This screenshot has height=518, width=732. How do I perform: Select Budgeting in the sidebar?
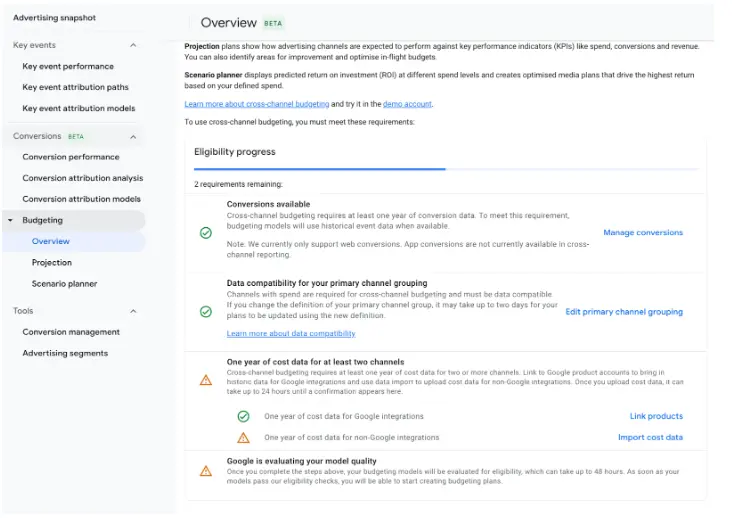(x=75, y=220)
